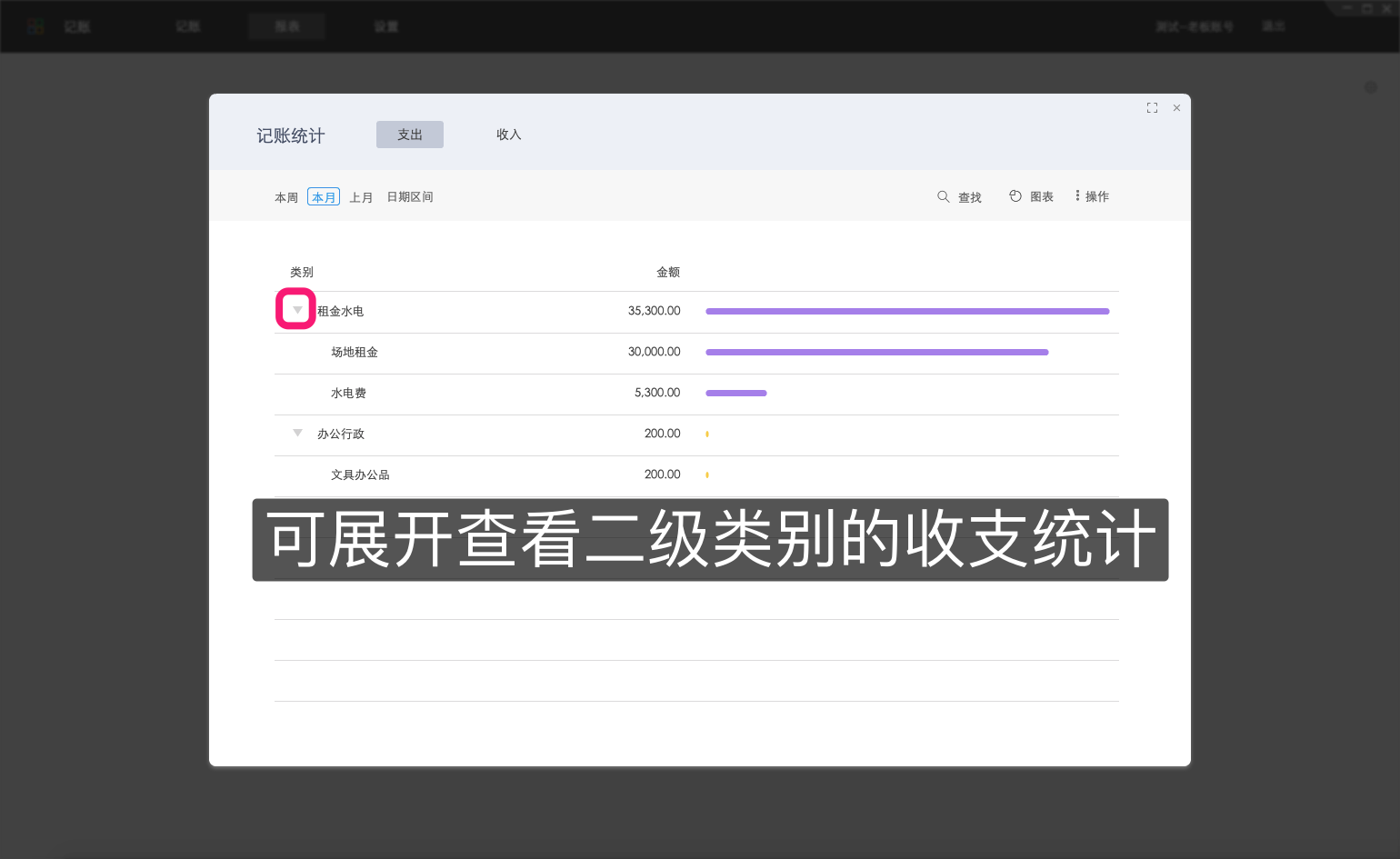The height and width of the screenshot is (859, 1400).
Task: Select the 水电费 subcategory row
Action: point(696,394)
